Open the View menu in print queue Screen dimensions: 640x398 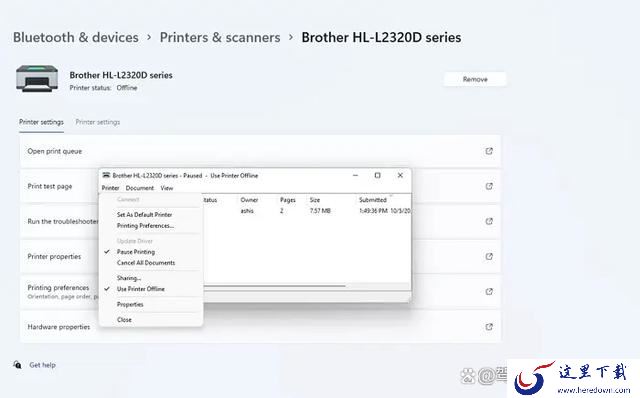(x=167, y=188)
